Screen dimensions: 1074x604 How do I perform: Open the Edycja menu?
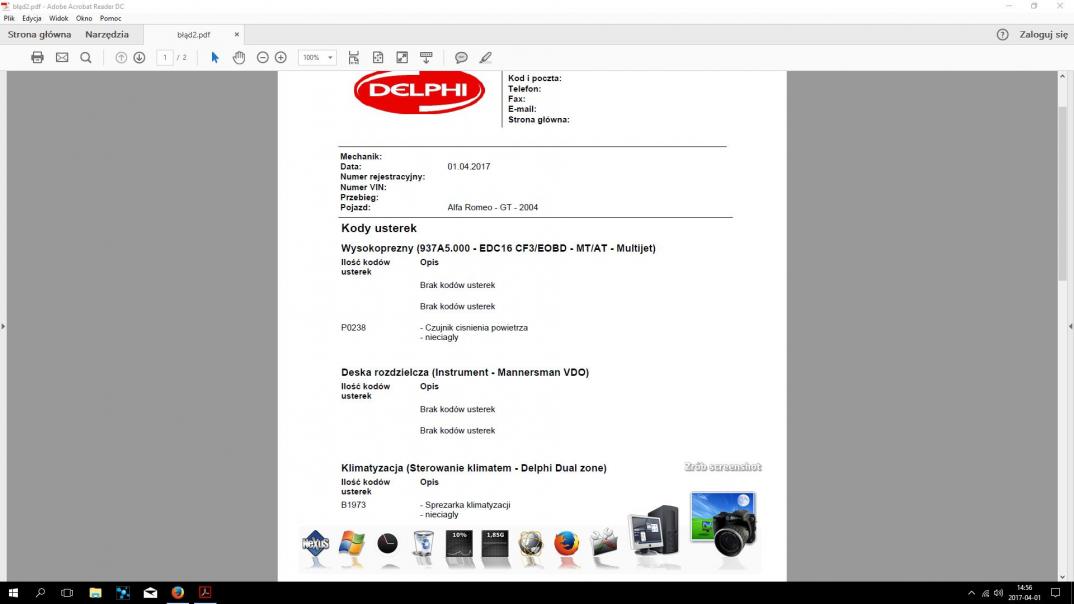click(32, 18)
